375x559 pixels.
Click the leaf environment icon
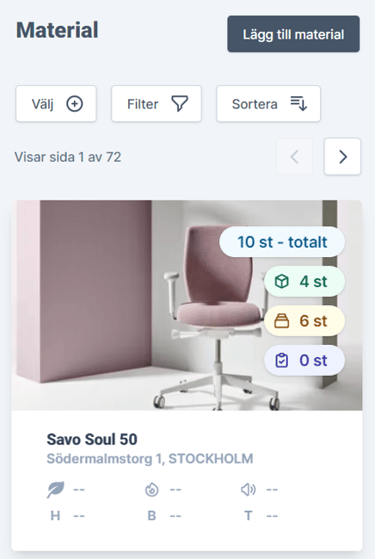click(56, 489)
